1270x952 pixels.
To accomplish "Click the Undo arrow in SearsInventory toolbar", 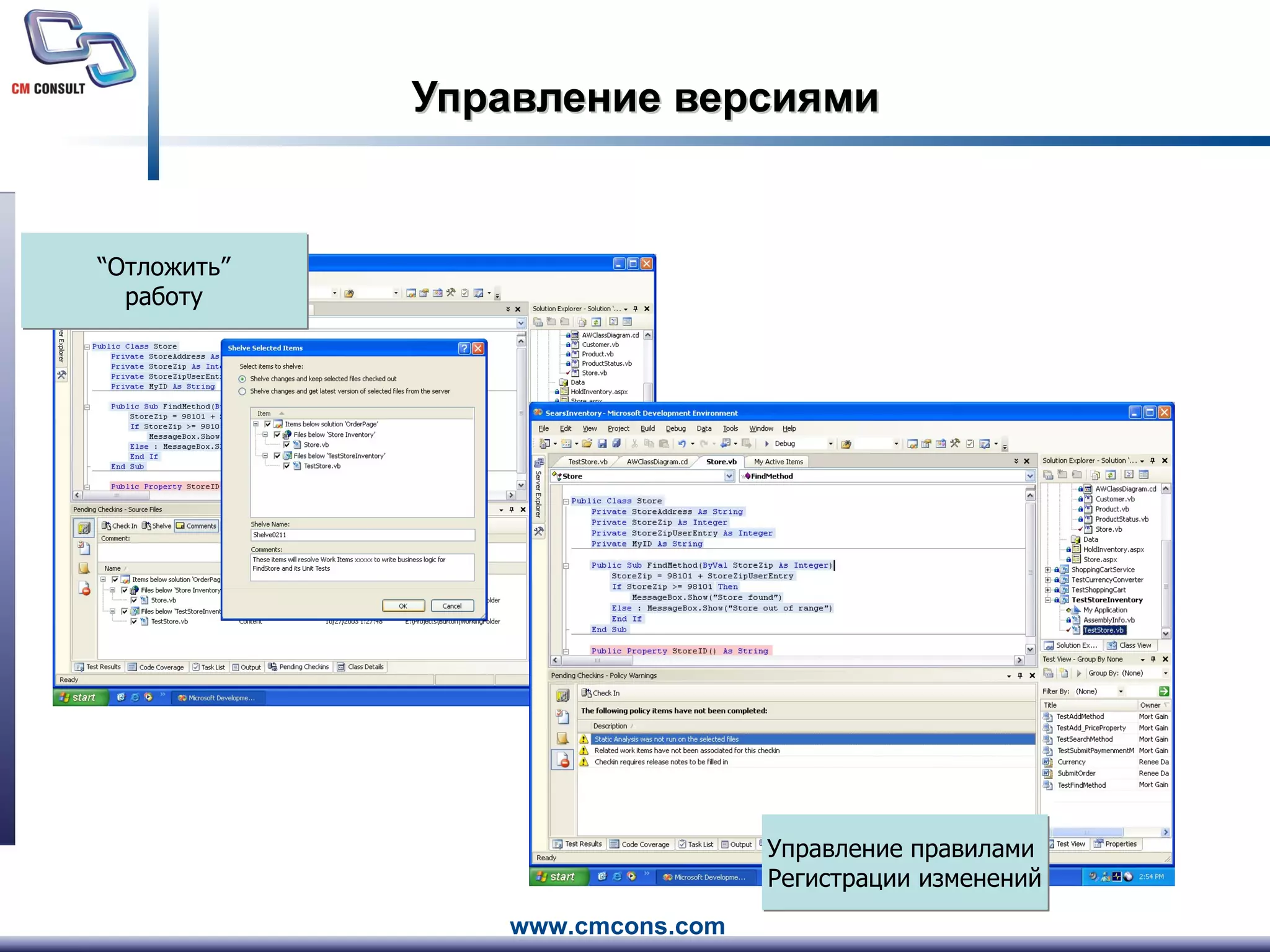I will coord(682,443).
